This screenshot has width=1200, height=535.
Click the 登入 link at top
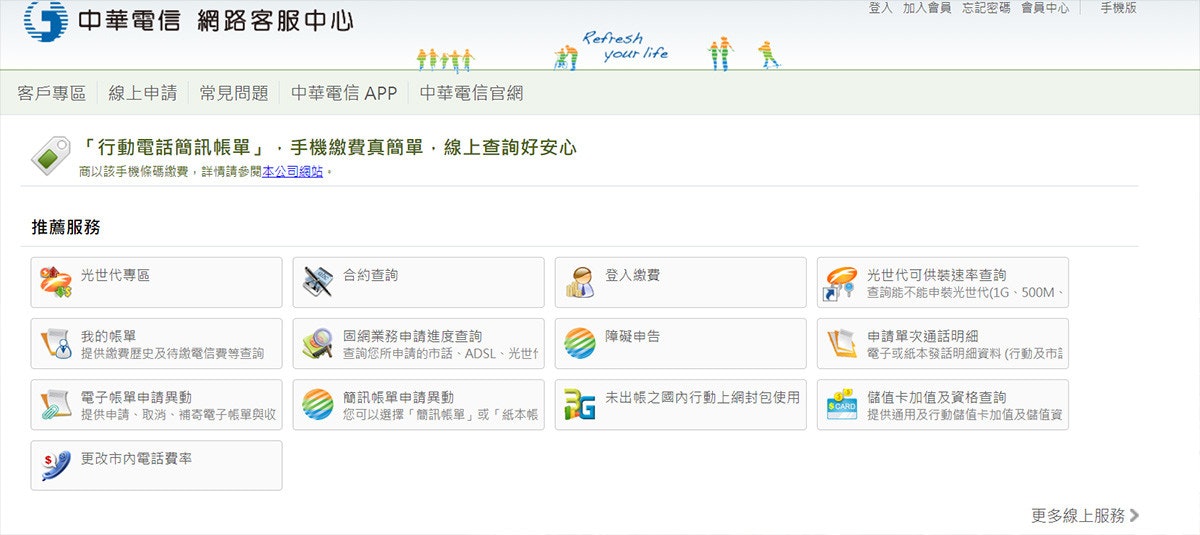(880, 8)
